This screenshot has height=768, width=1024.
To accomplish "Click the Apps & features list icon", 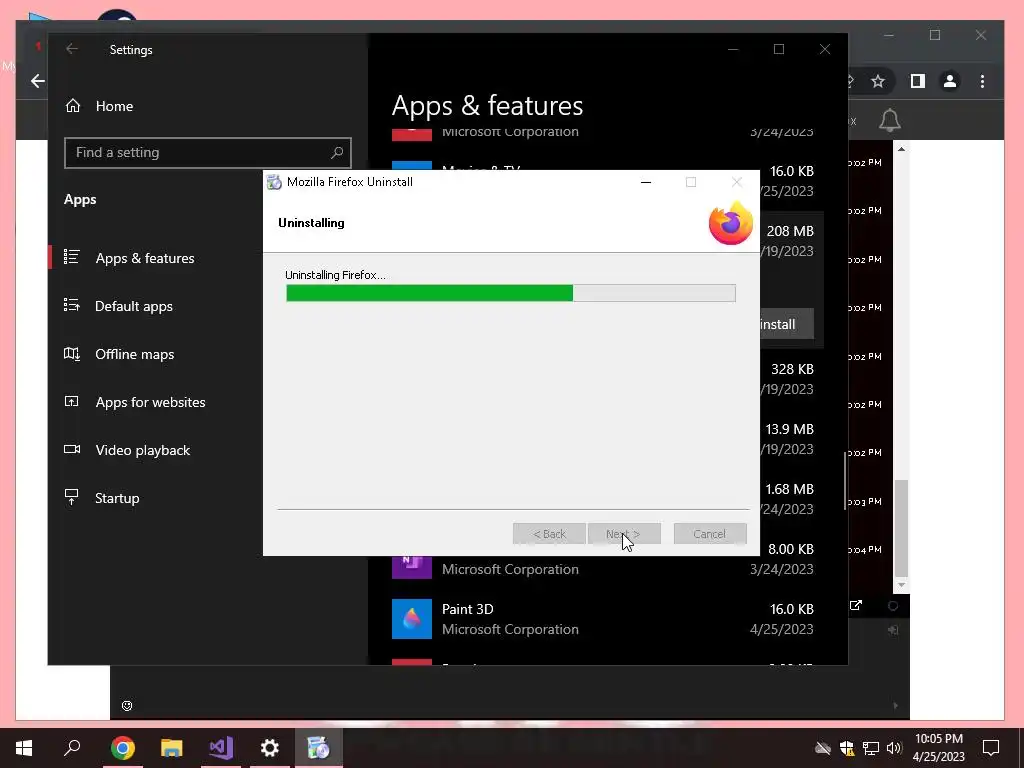I will [72, 257].
